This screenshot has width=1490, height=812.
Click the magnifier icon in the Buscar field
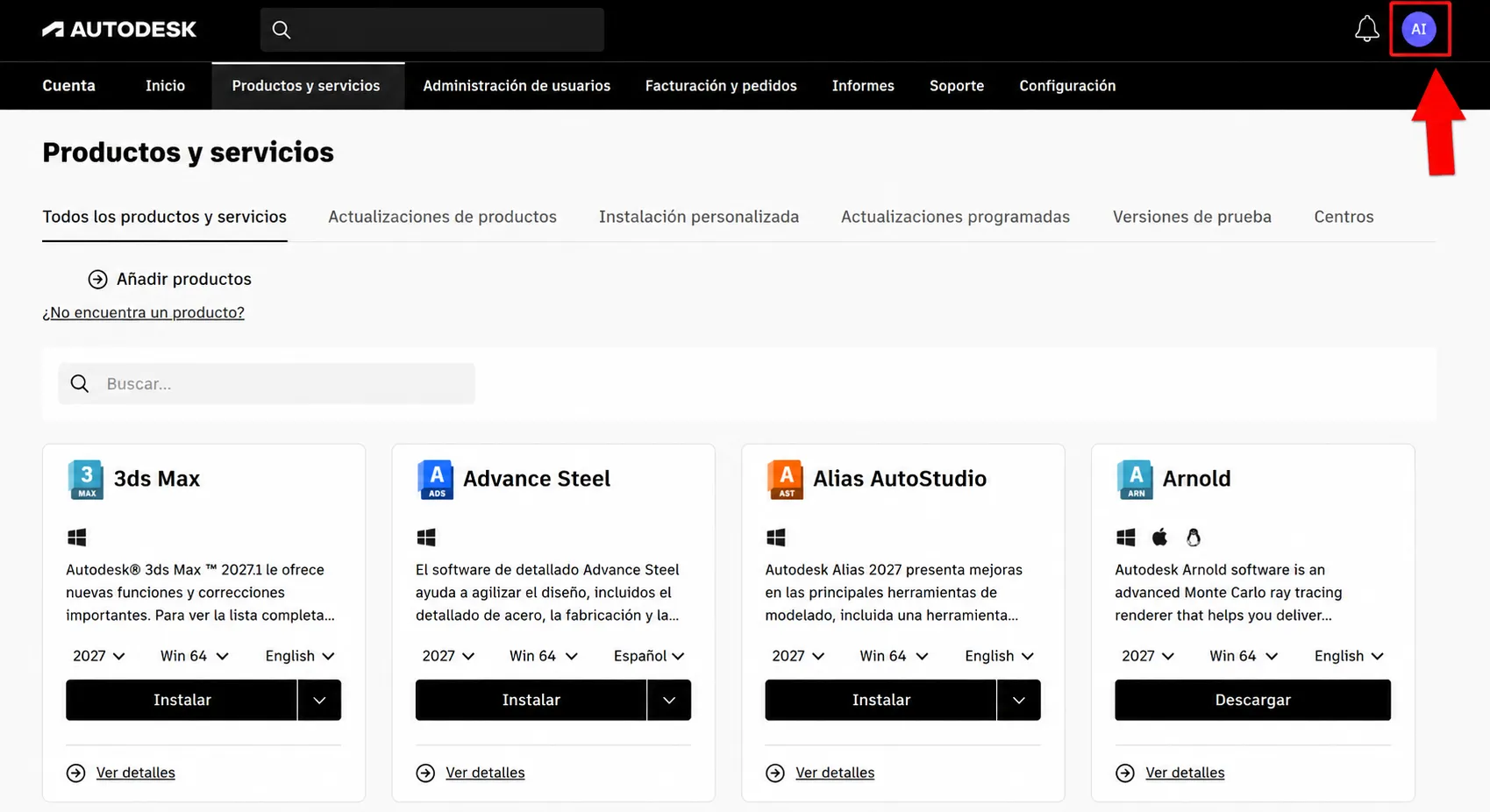tap(80, 383)
